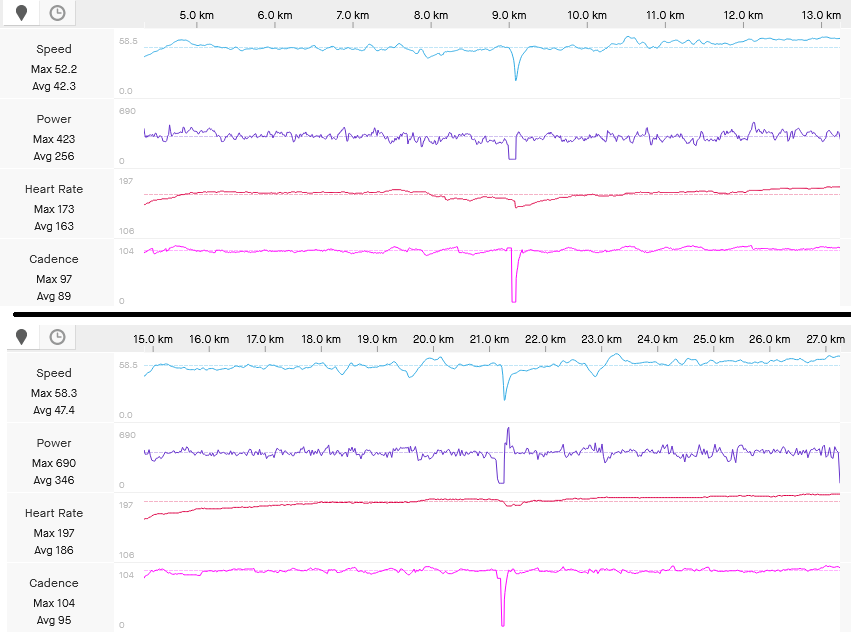Viewport: 851px width, 642px height.
Task: Click the Speed label in the top chart
Action: 54,49
